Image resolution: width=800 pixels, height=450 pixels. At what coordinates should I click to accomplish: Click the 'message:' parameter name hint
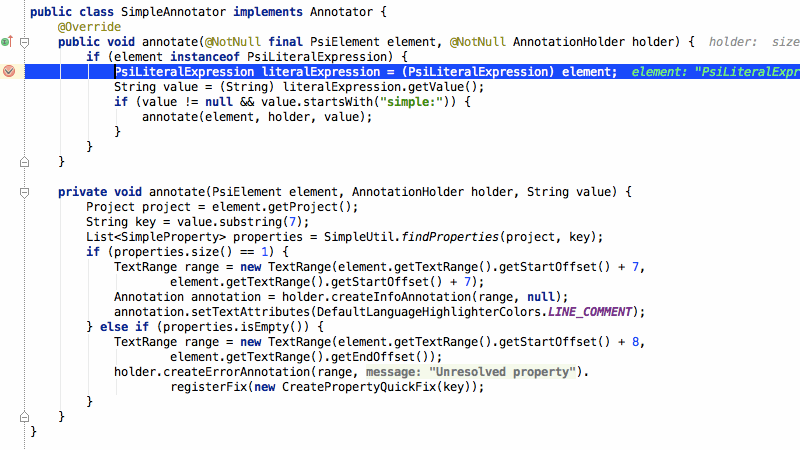[x=394, y=372]
